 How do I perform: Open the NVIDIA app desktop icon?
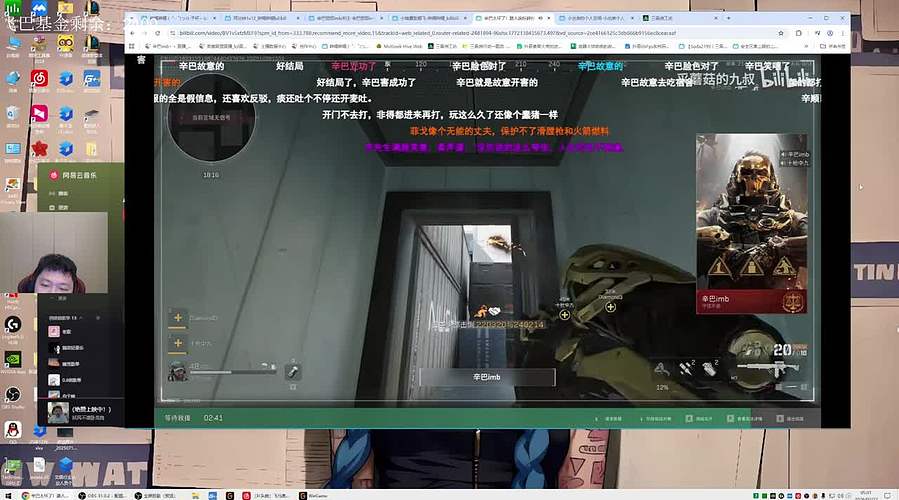(13, 360)
